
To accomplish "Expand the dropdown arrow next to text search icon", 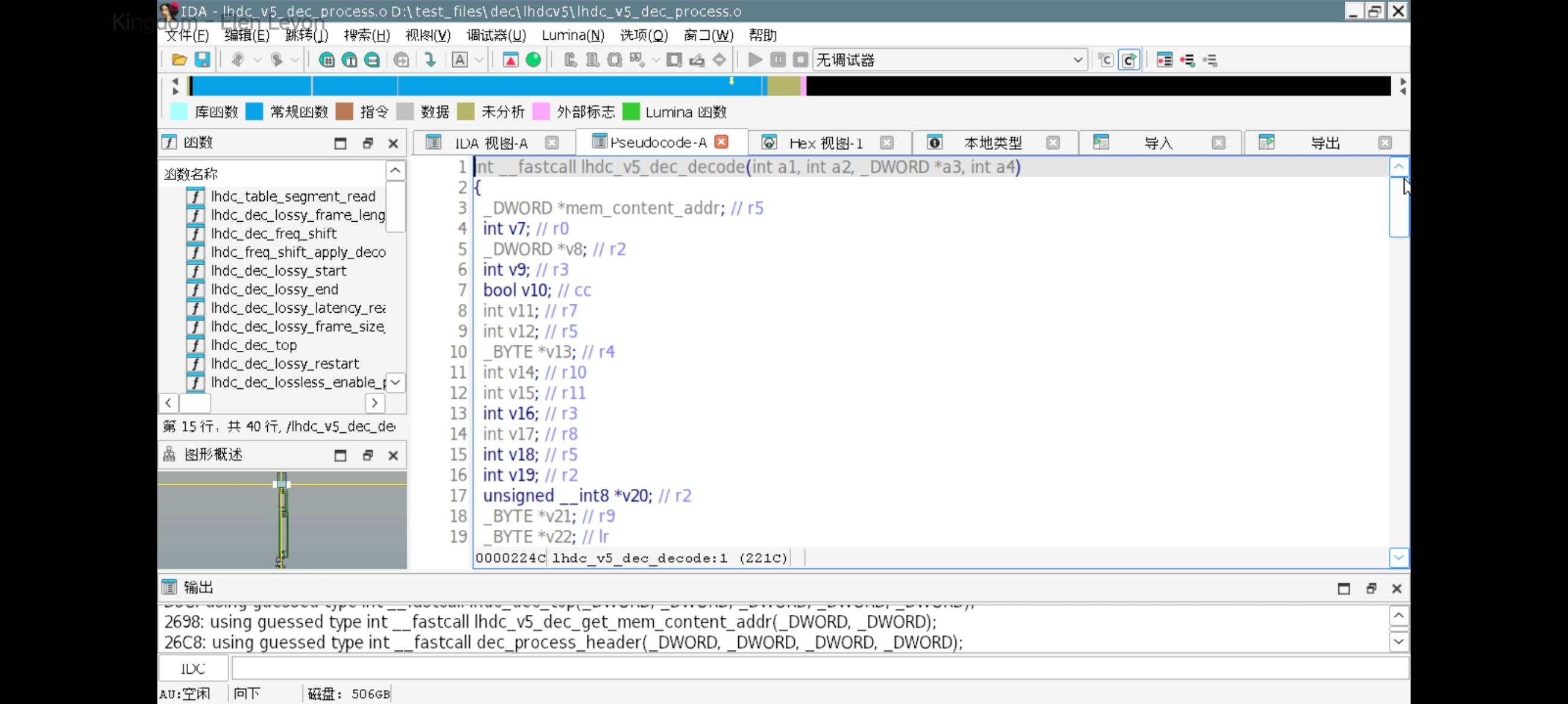I will click(x=479, y=60).
